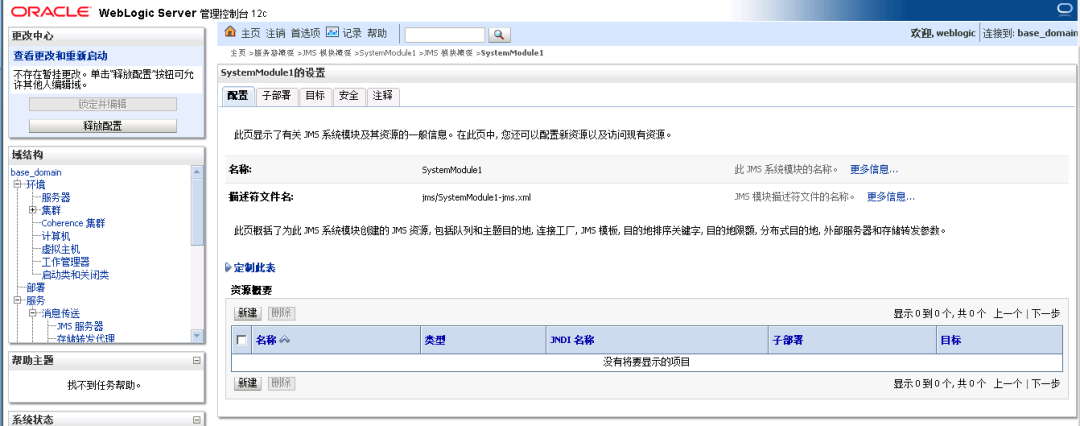This screenshot has width=1080, height=426.
Task: Click the 子部署 table column header
Action: [788, 341]
